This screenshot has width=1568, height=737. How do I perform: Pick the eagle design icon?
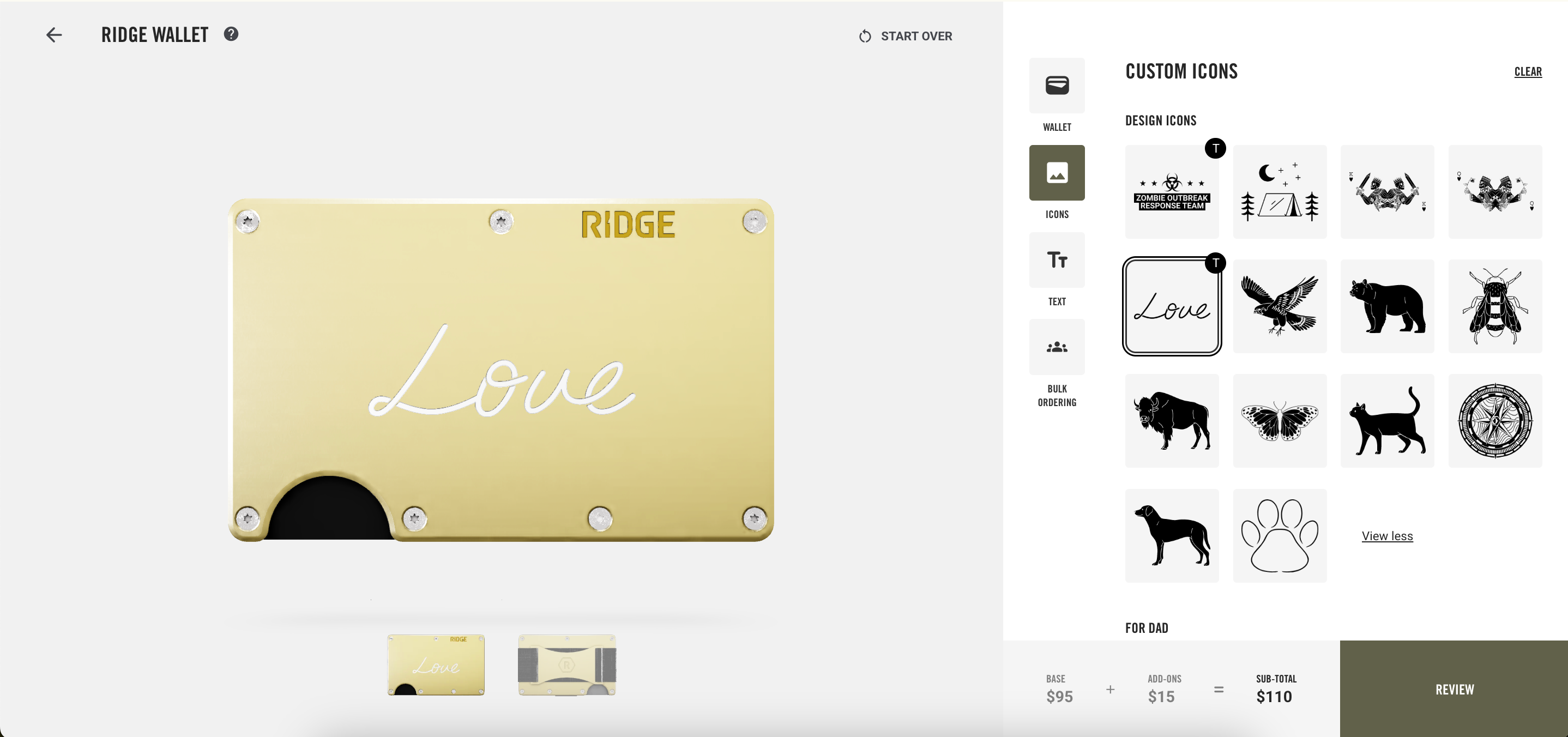coord(1280,306)
